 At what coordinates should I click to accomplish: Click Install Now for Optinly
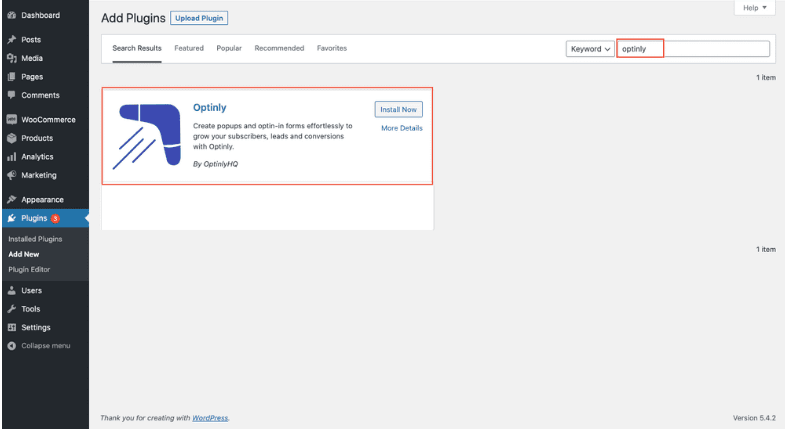pos(399,110)
